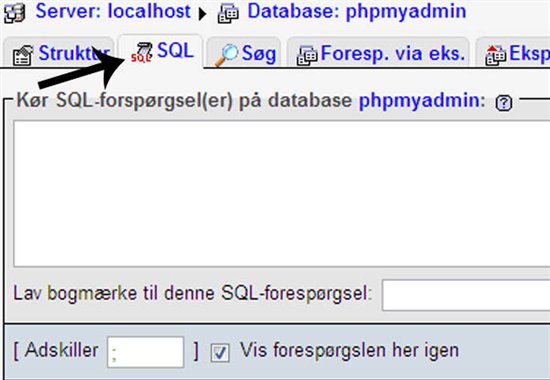Click the database icon before Database: phpmyadmin

[228, 13]
